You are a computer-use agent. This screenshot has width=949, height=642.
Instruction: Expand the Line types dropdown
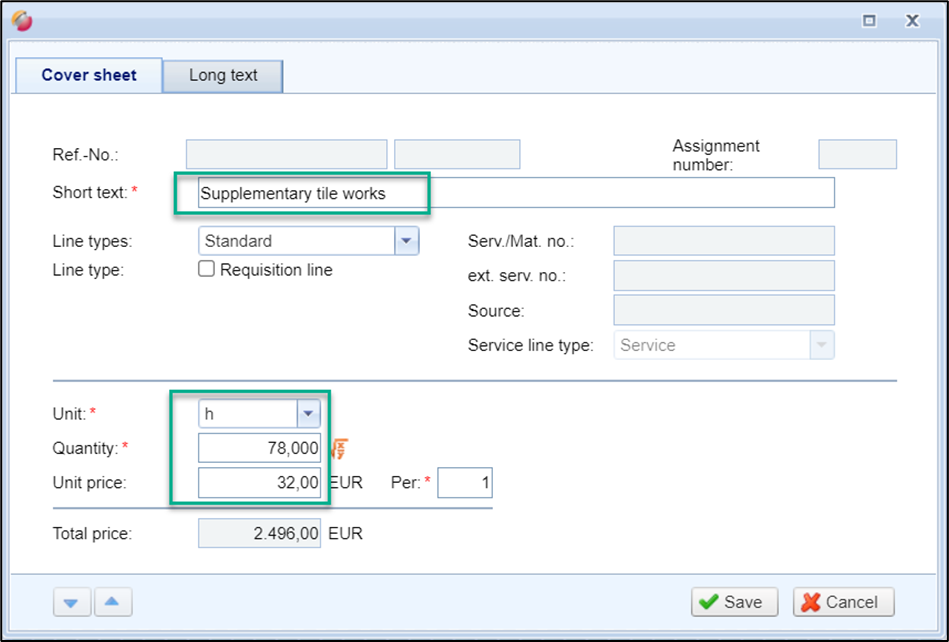[x=406, y=241]
